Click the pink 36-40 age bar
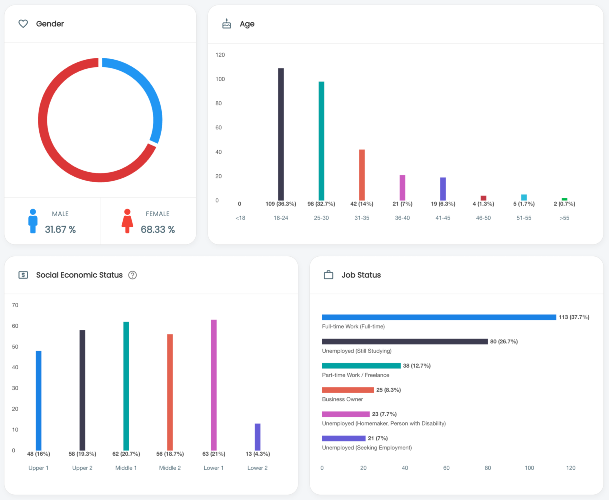The width and height of the screenshot is (609, 500). [x=402, y=188]
